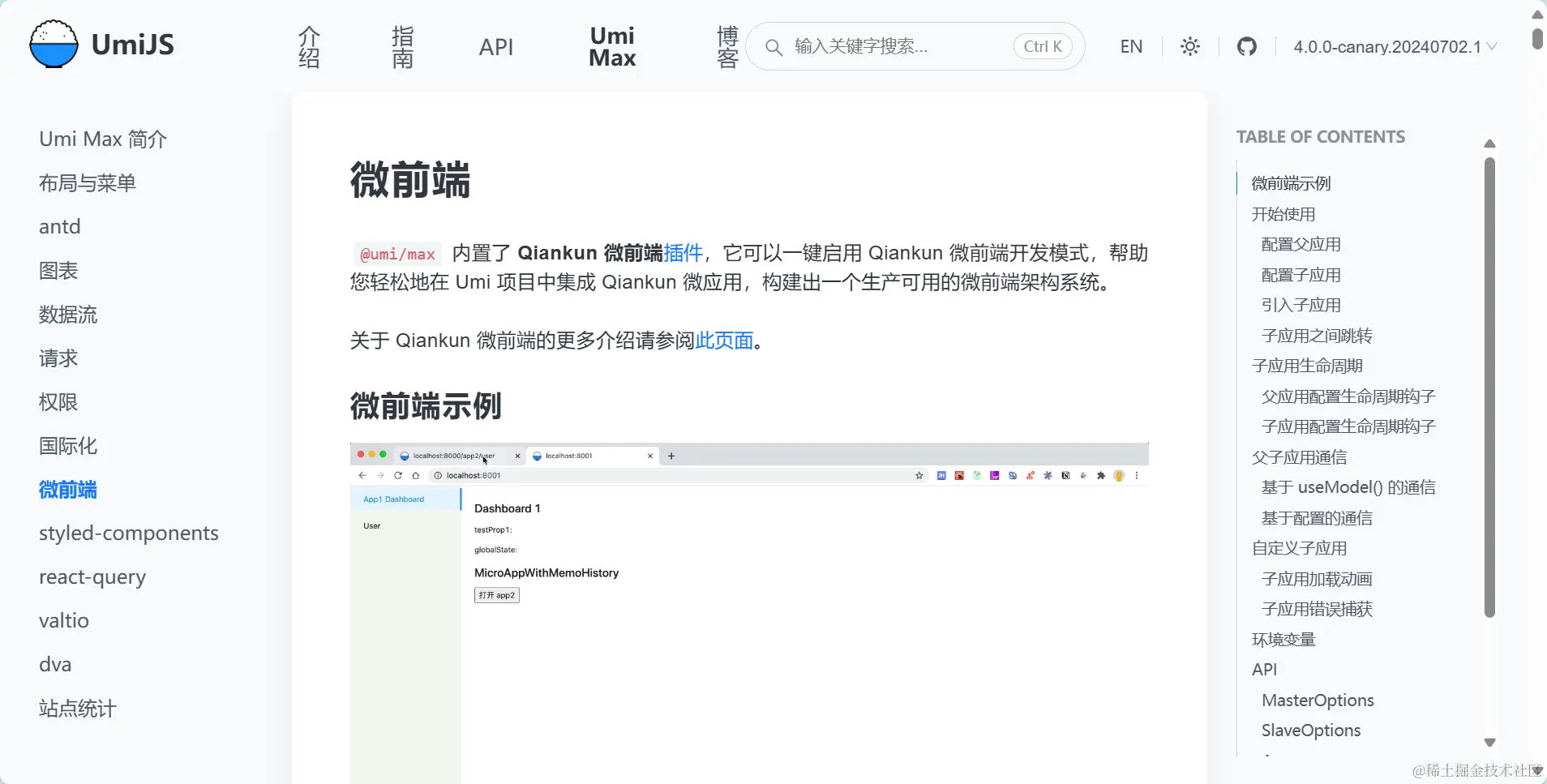Jump to 子应用生命周期 in contents
Viewport: 1547px width, 784px height.
tap(1307, 366)
